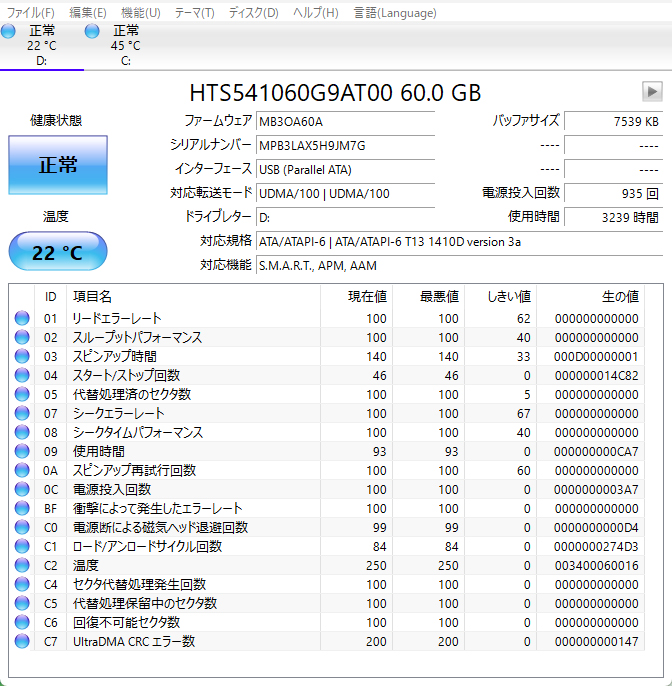The image size is (672, 686).
Task: Click the next disk arrow button
Action: click(x=652, y=92)
